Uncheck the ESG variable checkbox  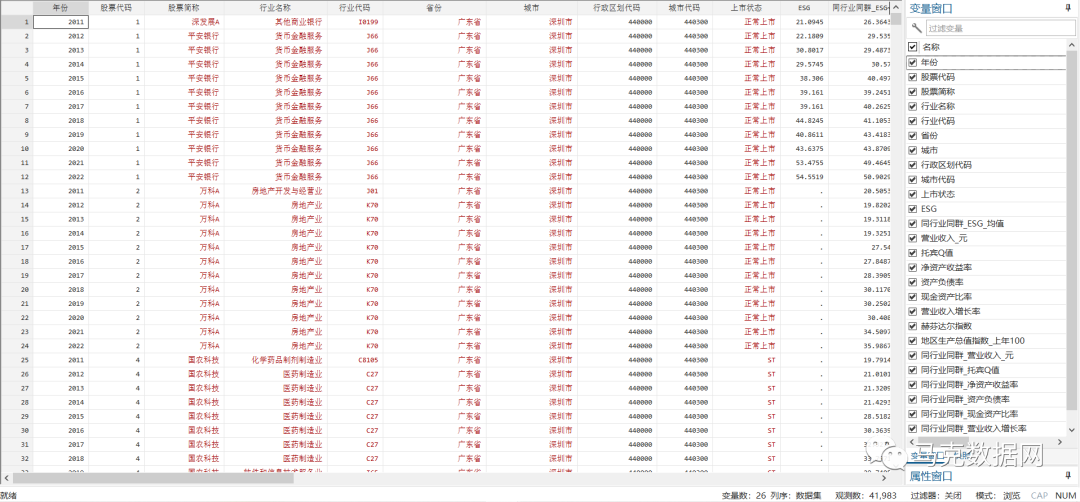click(x=913, y=209)
